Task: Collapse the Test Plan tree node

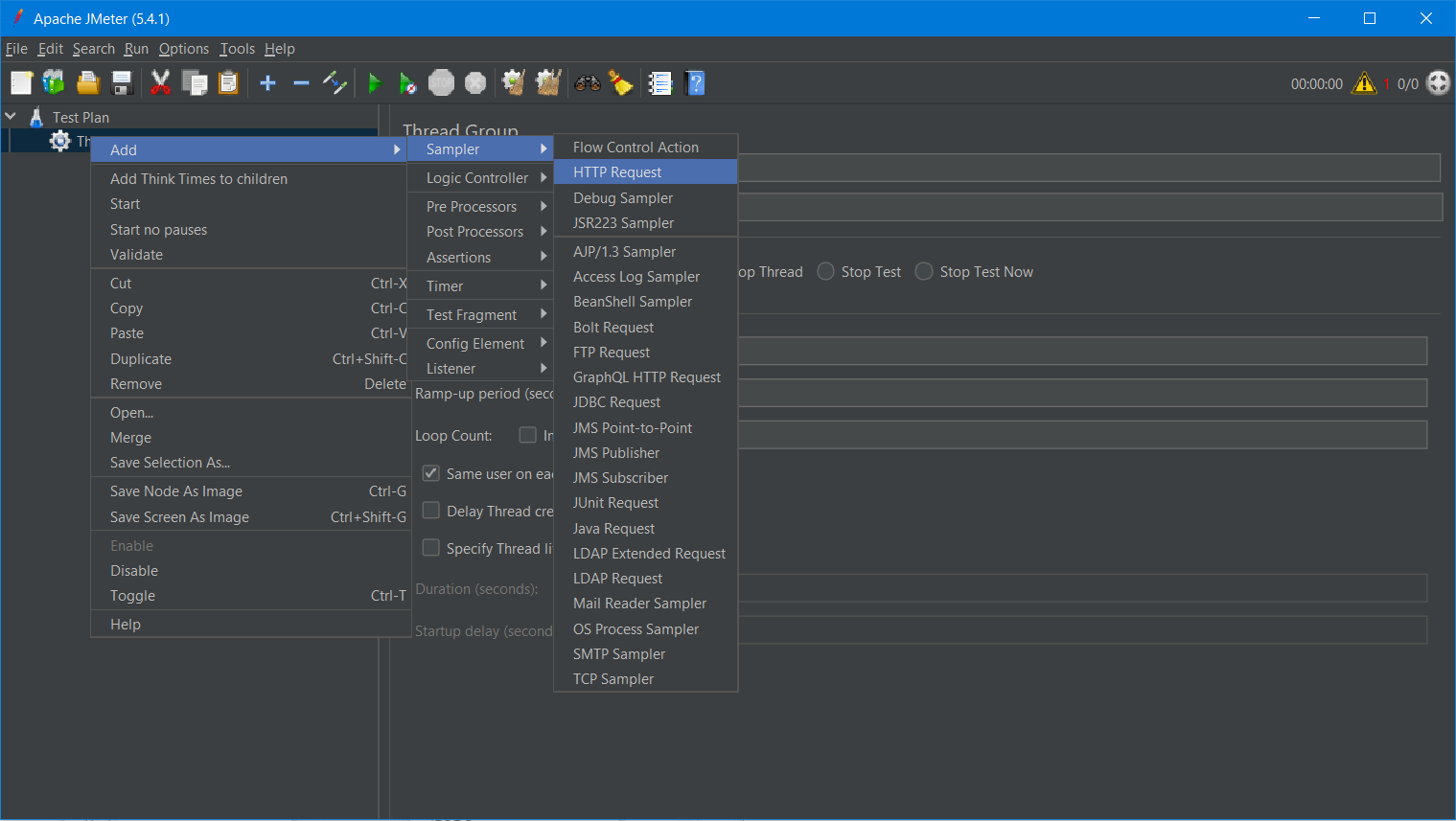Action: coord(12,117)
